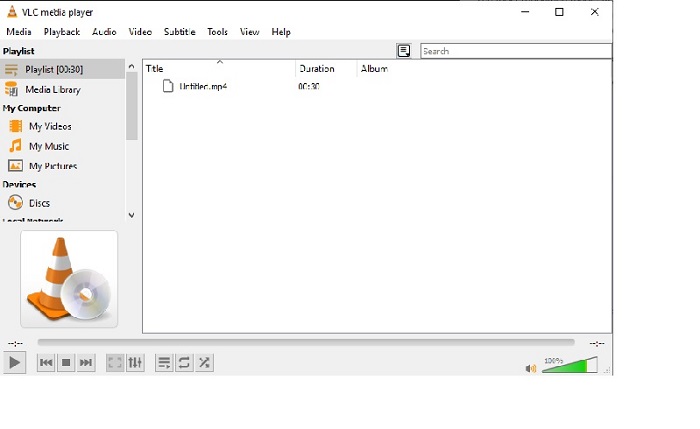Maximize the VLC window

[559, 12]
